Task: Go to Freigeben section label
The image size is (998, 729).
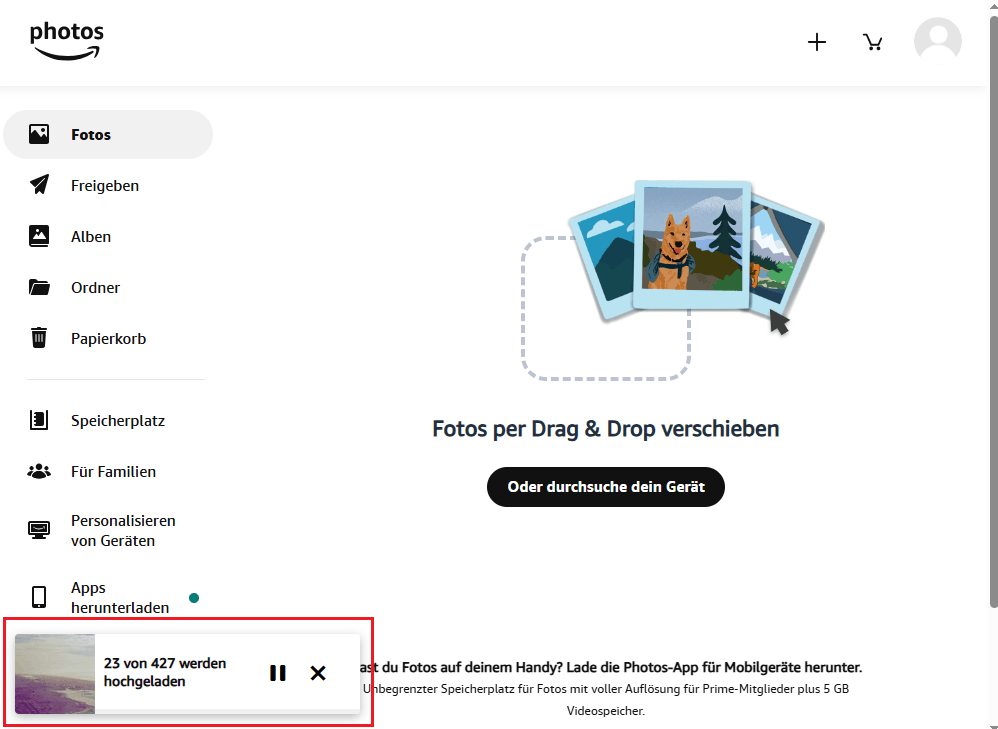Action: click(x=105, y=186)
